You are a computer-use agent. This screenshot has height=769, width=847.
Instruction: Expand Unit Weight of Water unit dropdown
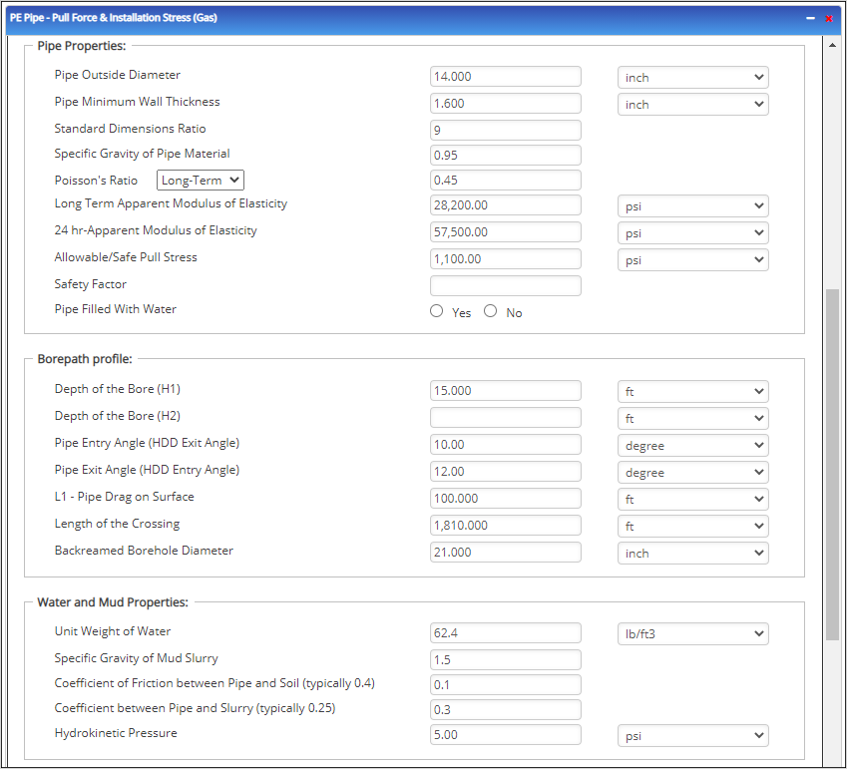[692, 633]
